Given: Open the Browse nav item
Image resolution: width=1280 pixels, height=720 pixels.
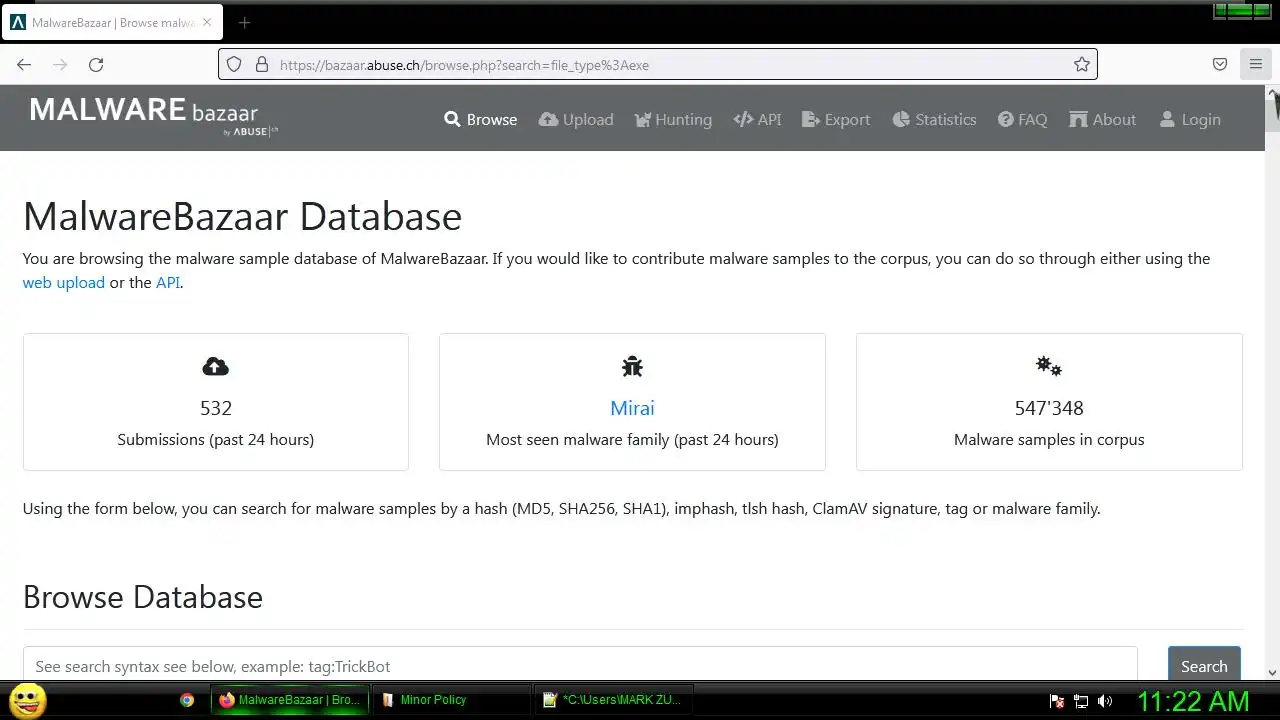Looking at the screenshot, I should pos(481,119).
